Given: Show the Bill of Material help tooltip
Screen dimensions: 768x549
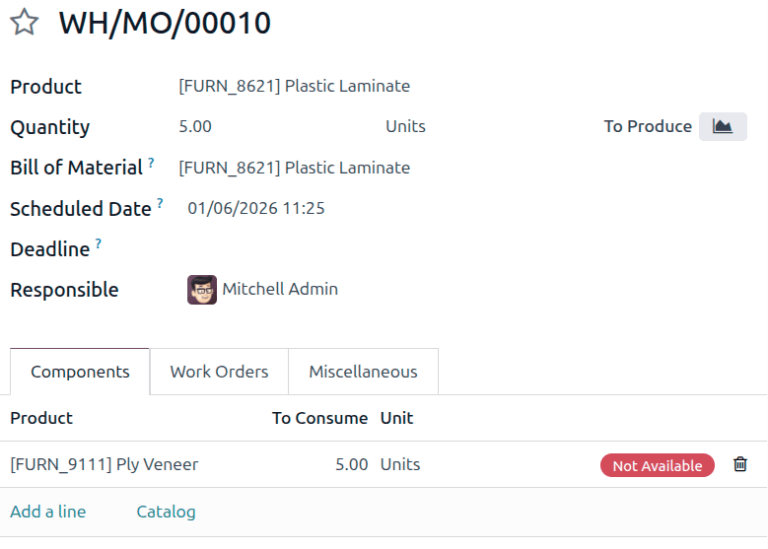Looking at the screenshot, I should pyautogui.click(x=151, y=162).
